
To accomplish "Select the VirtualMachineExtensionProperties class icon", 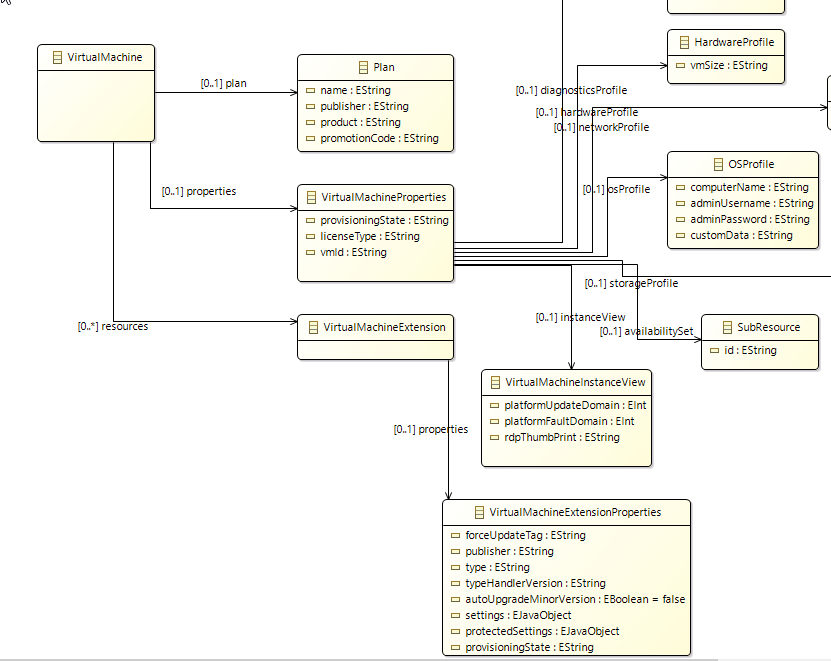I will click(479, 512).
